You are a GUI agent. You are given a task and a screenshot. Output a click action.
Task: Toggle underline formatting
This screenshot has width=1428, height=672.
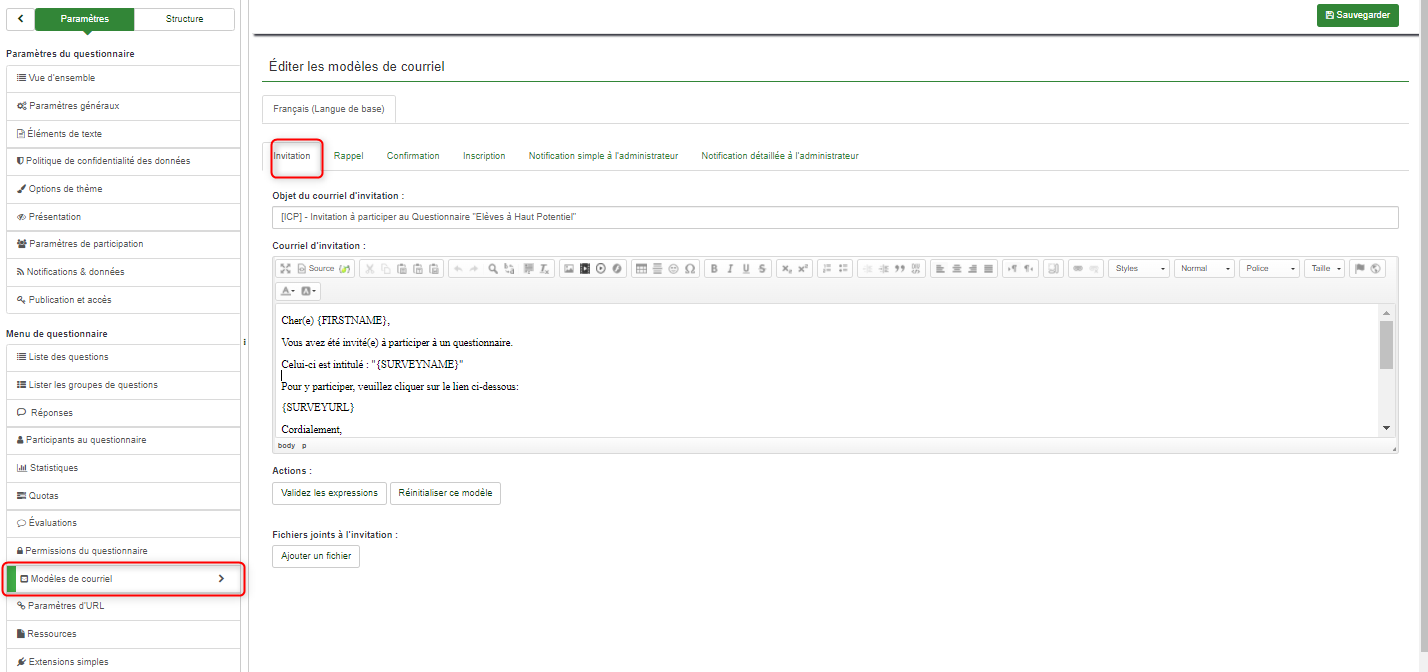click(746, 269)
